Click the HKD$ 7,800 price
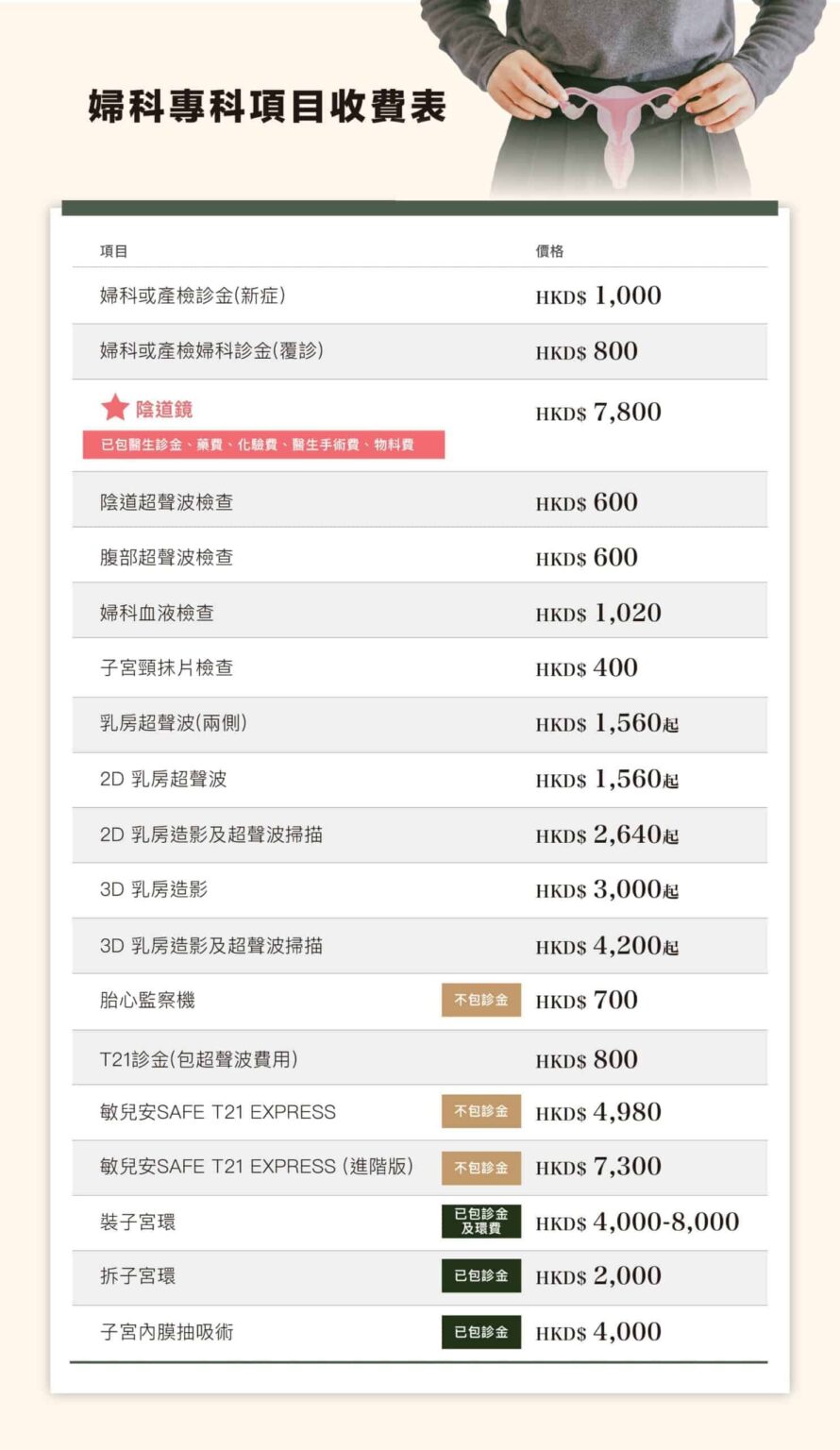Screen dimensions: 840x1450 pos(598,413)
